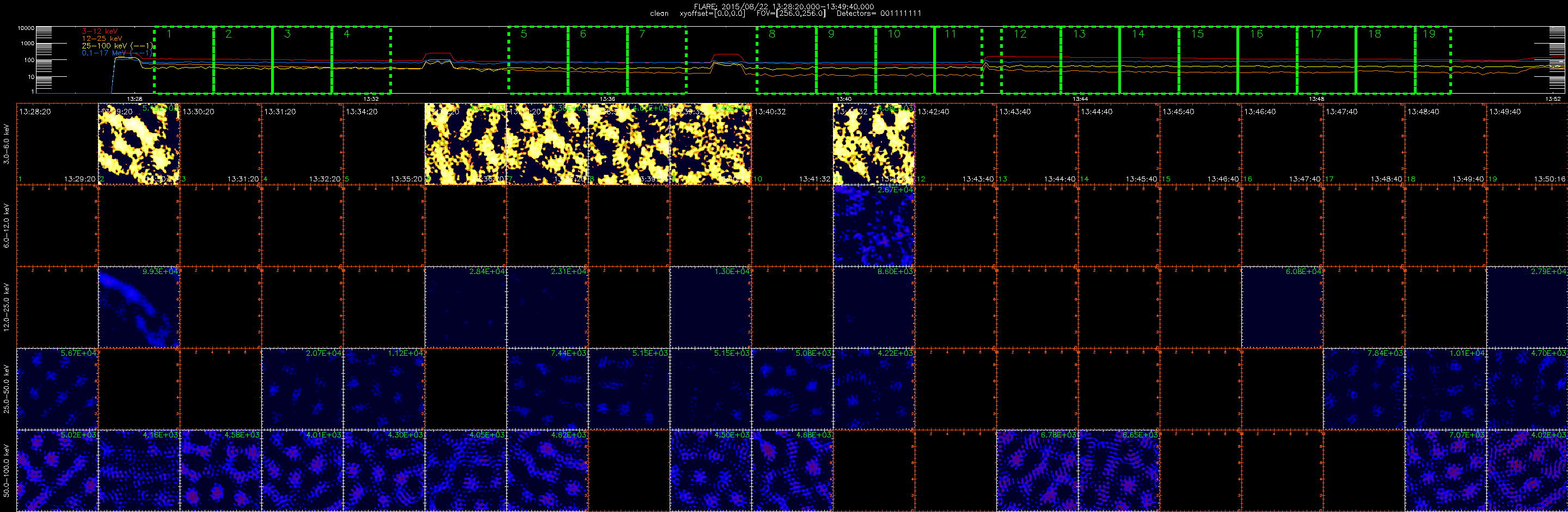Click the yellow '25-100 keV (--1)' legend entry
This screenshot has height=512, width=1568.
pyautogui.click(x=117, y=46)
